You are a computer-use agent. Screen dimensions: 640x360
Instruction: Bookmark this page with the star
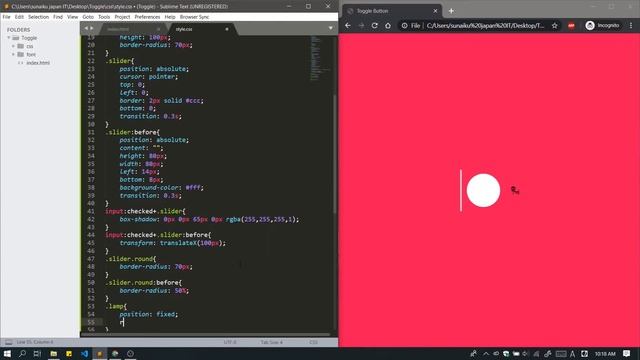554,25
